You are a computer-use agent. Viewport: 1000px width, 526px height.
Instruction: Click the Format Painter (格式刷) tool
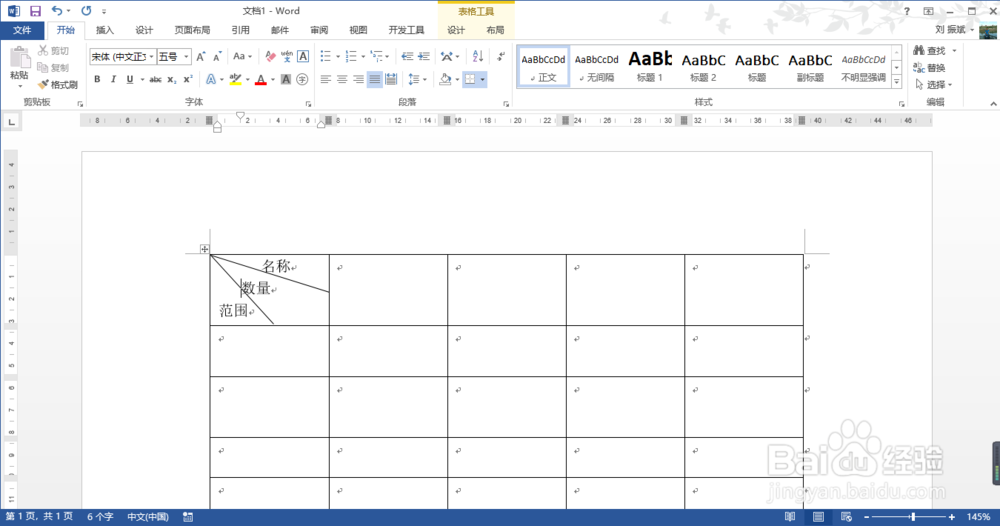pos(57,84)
